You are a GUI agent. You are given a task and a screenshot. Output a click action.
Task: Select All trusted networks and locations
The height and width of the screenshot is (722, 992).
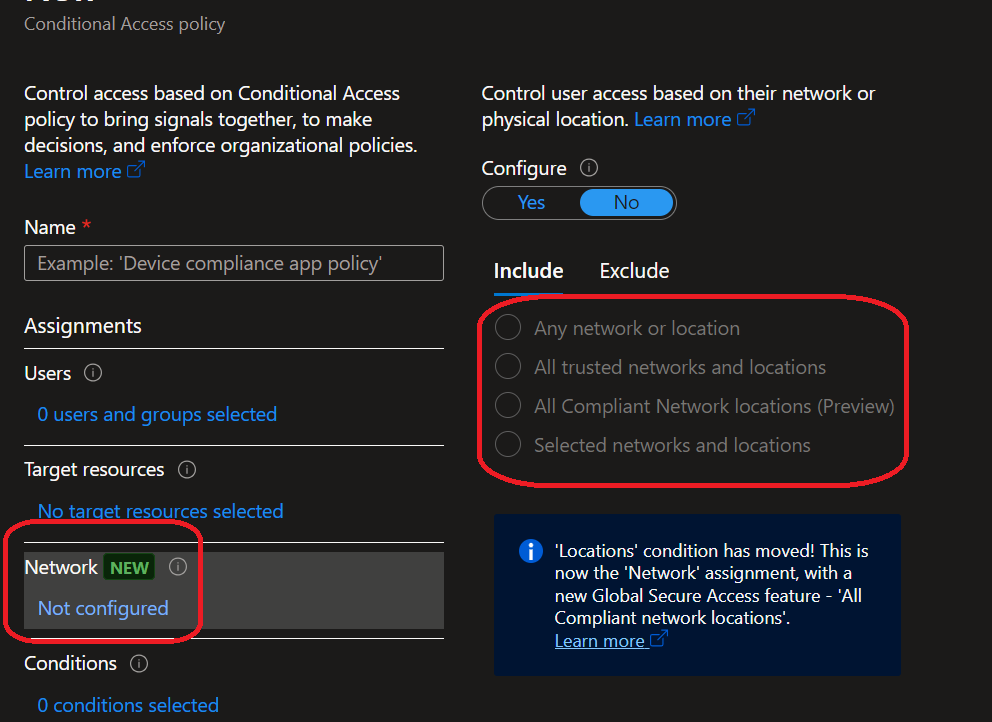(508, 367)
